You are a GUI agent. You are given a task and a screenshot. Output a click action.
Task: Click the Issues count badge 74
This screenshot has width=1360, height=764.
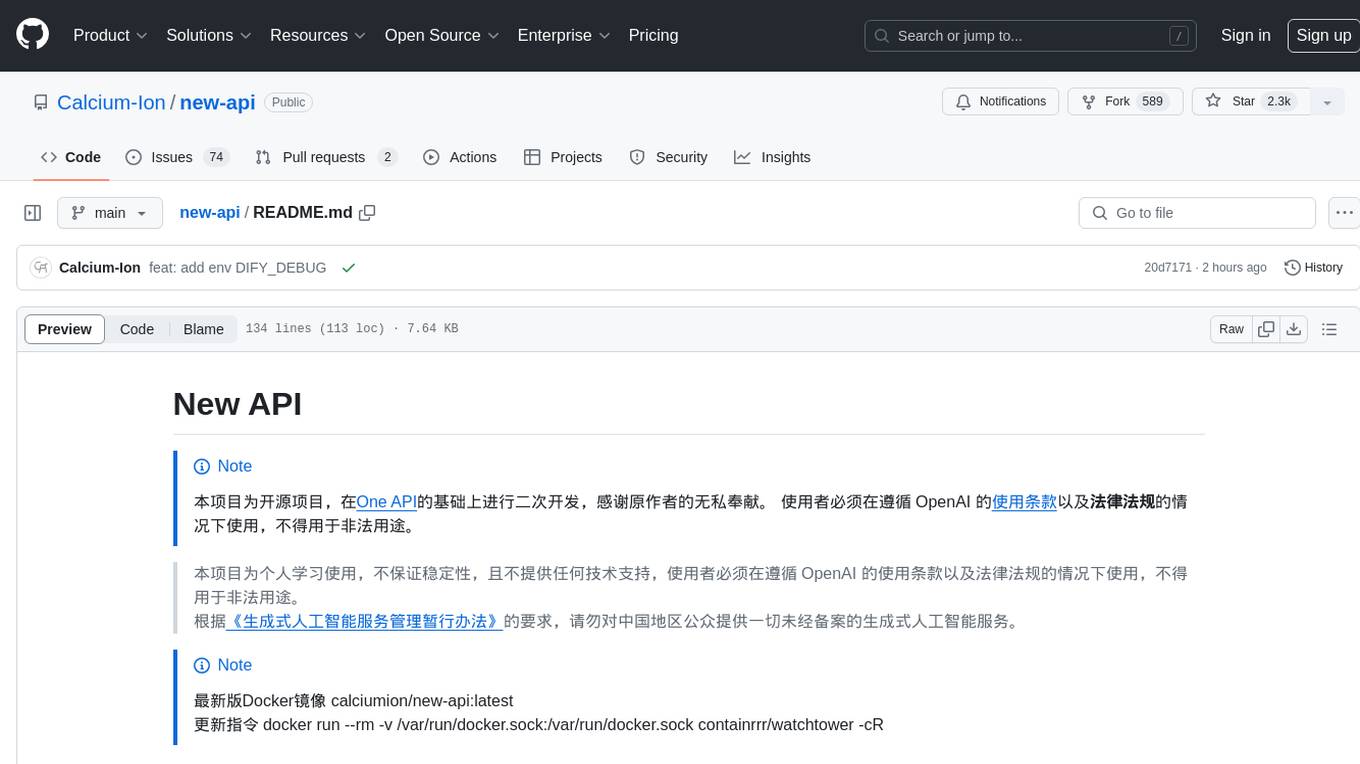(x=215, y=157)
